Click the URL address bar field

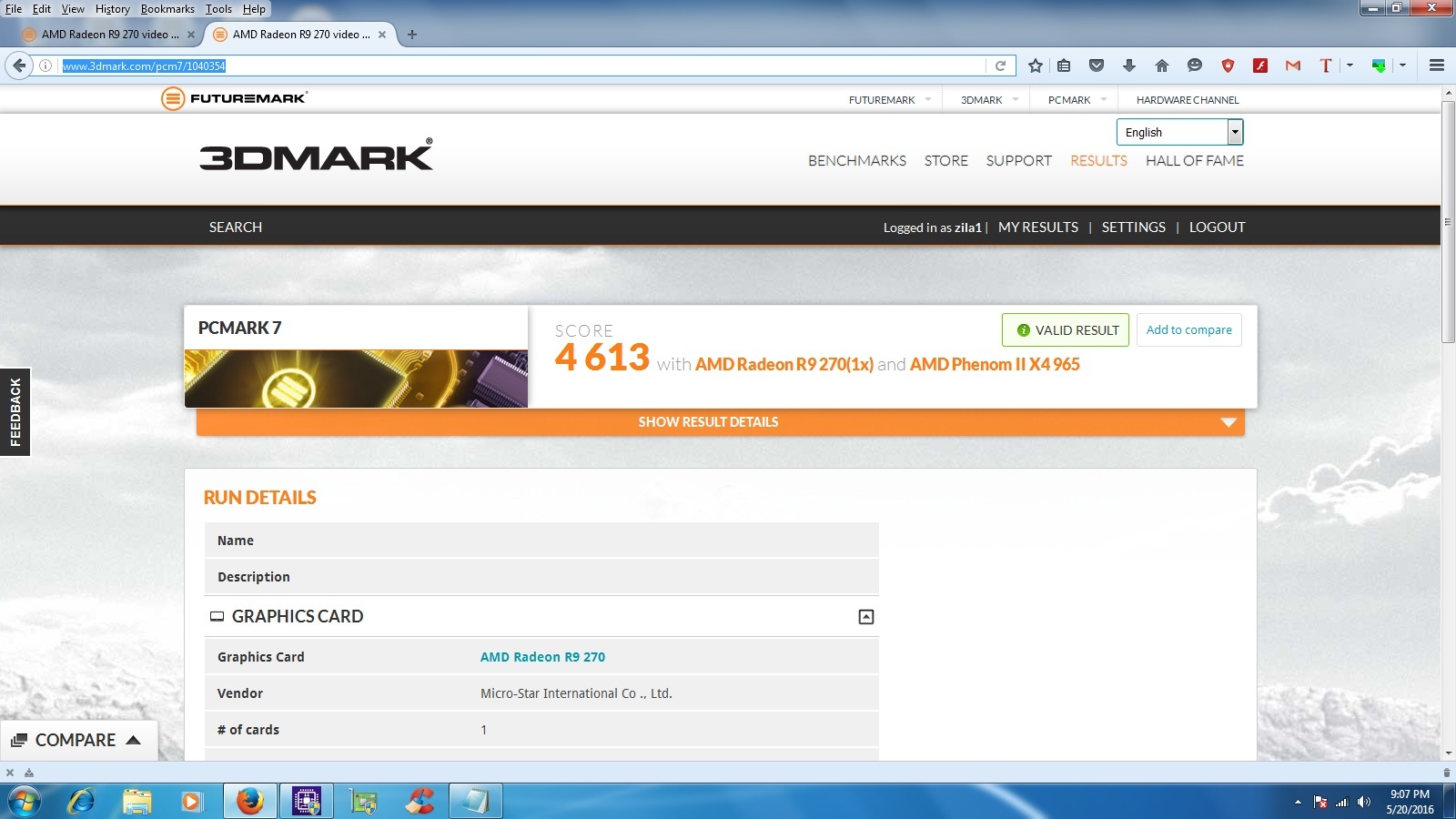tap(523, 66)
